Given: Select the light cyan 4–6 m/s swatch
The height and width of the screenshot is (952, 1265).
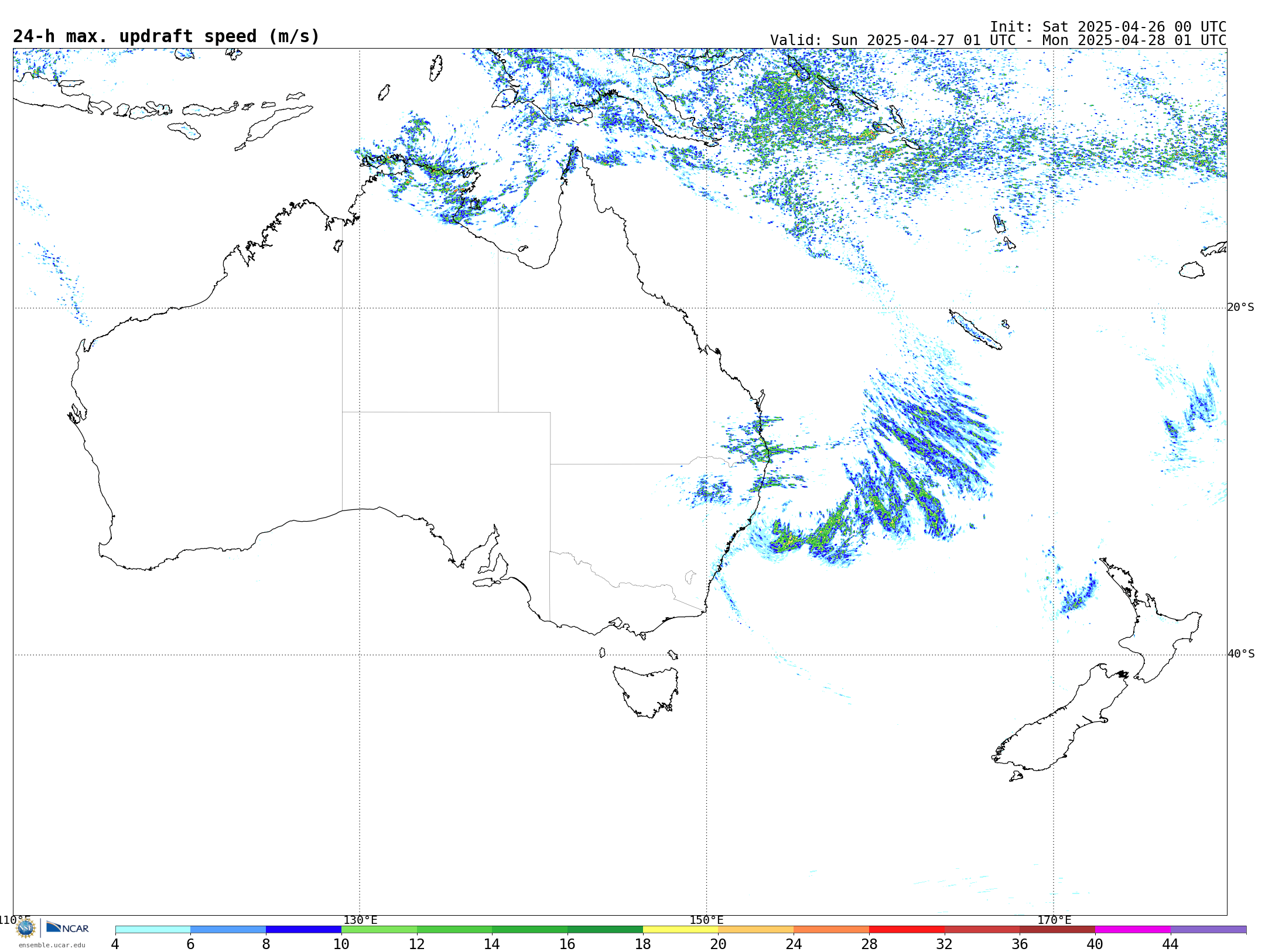Looking at the screenshot, I should coord(153,930).
